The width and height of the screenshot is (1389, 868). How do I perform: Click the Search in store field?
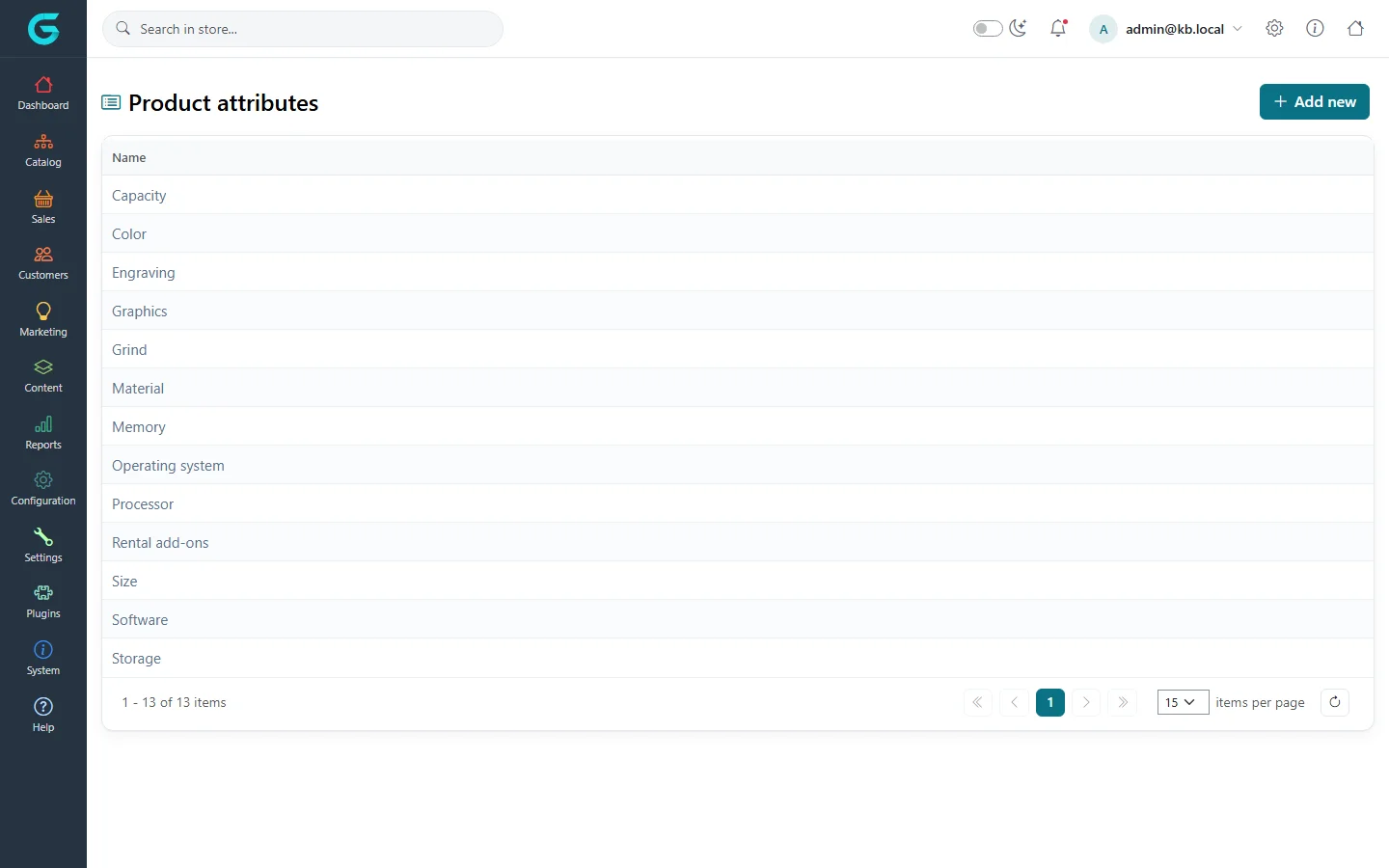[x=303, y=29]
